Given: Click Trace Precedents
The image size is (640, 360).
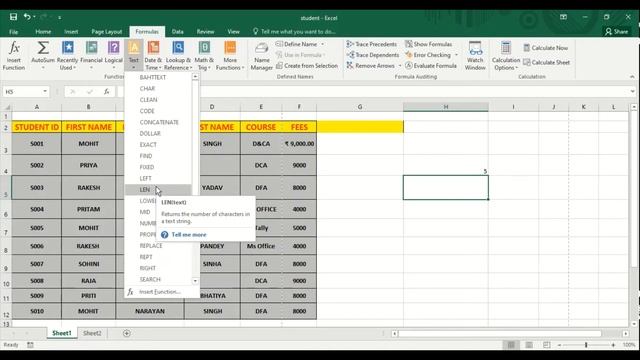Looking at the screenshot, I should (372, 44).
